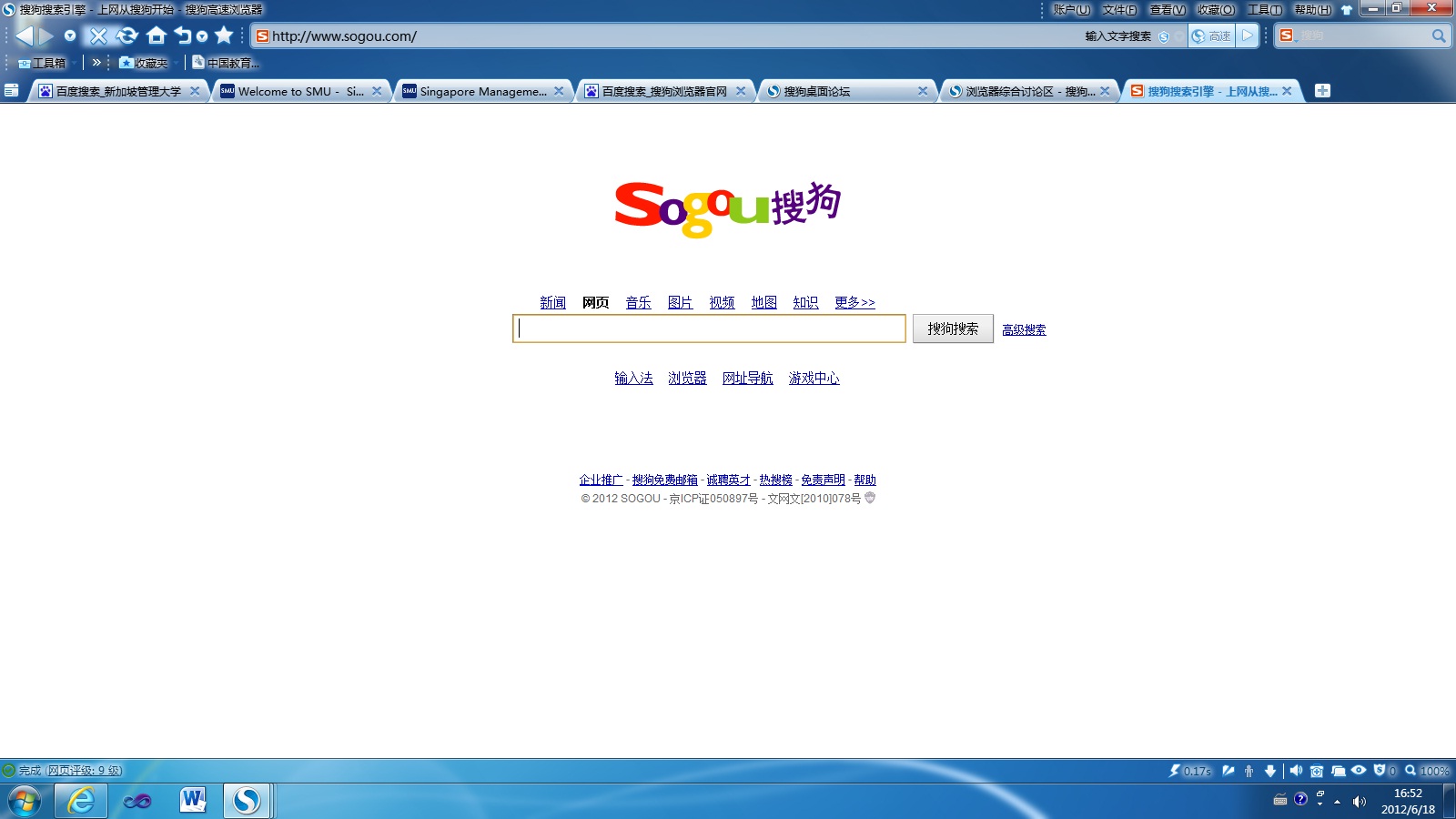
Task: Switch to 搜狗桌面论坛 tab
Action: (846, 91)
